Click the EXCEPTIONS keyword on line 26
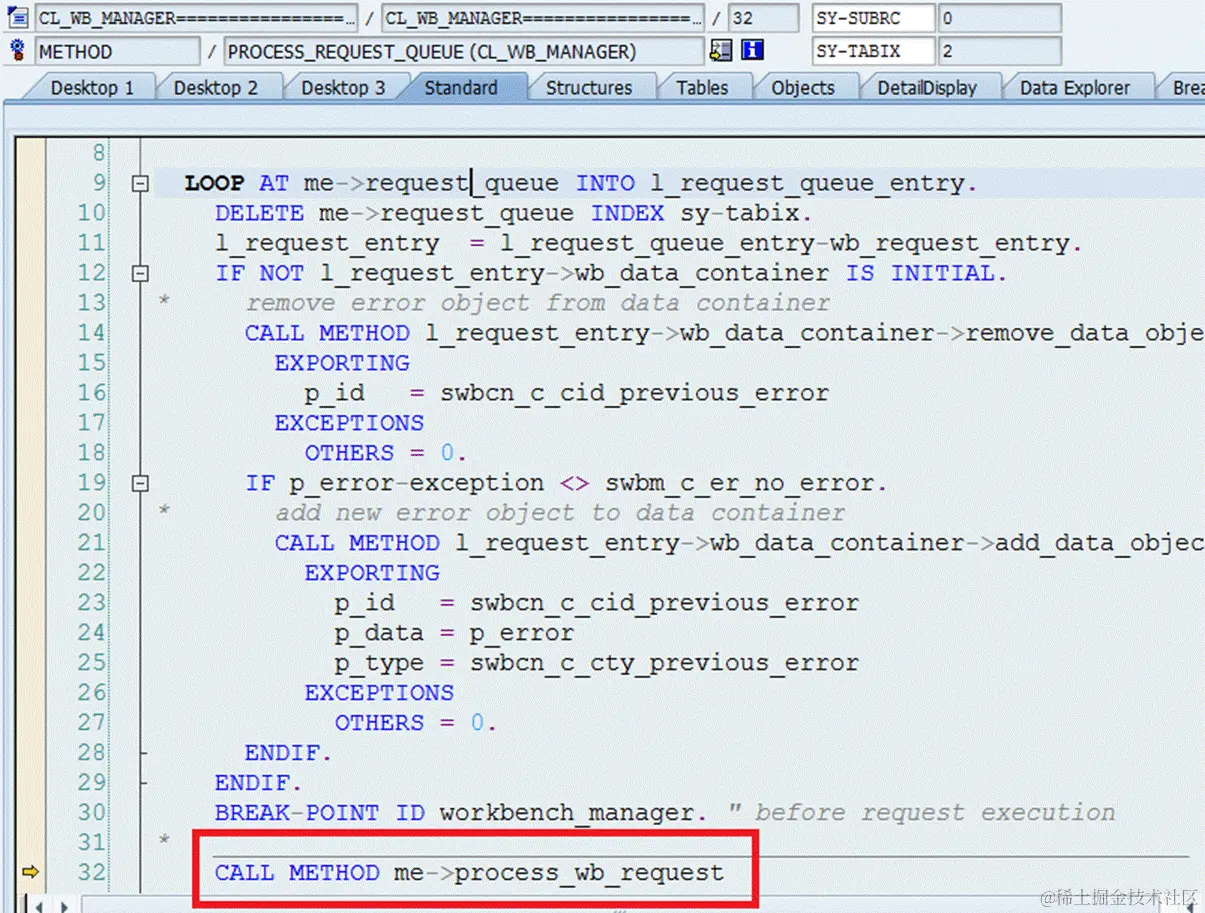The width and height of the screenshot is (1205, 913). pos(379,693)
